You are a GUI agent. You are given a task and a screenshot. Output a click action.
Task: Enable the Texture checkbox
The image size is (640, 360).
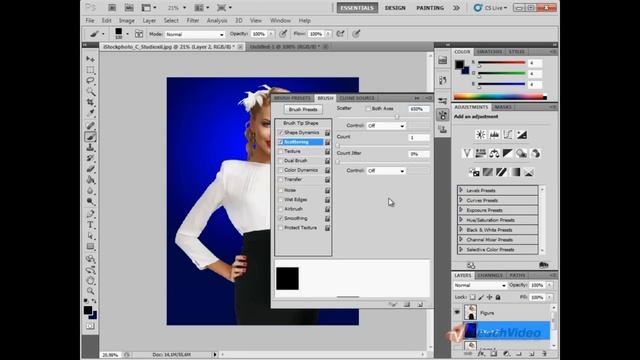coord(280,151)
